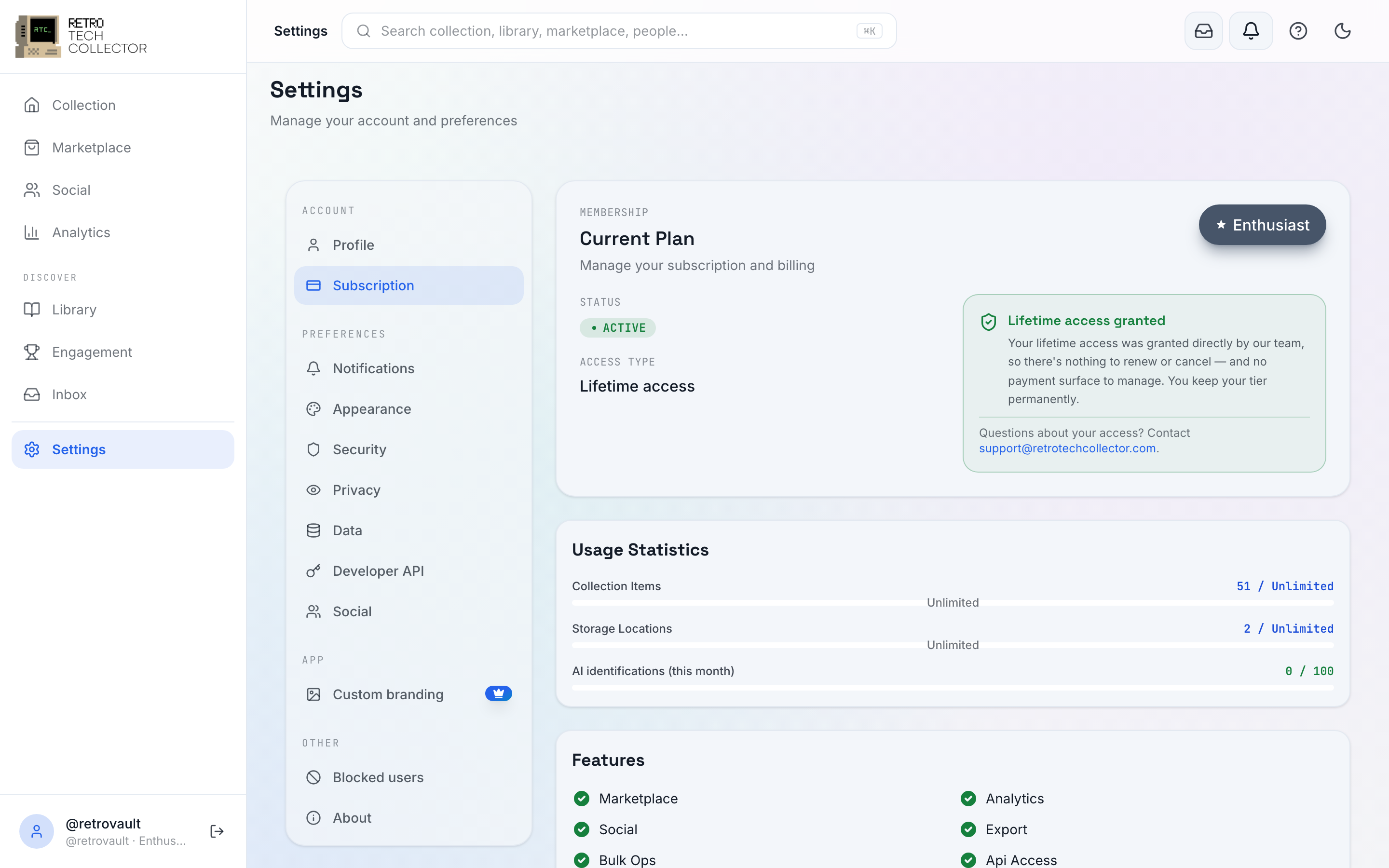
Task: Click the logout icon next to @retrovault
Action: [x=217, y=831]
